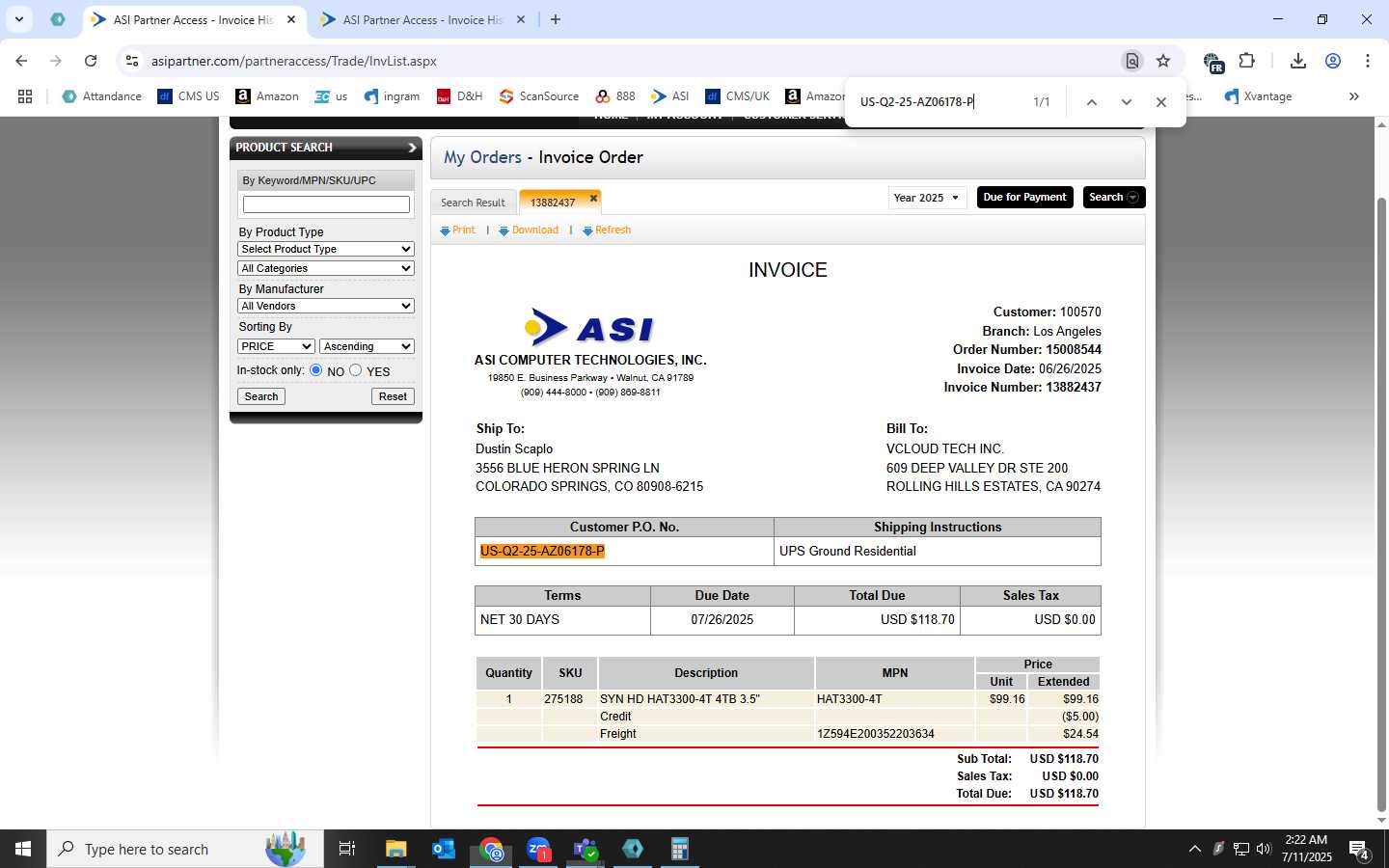Open Chrome downloads icon
Screen dimensions: 1389x868
tap(1298, 61)
